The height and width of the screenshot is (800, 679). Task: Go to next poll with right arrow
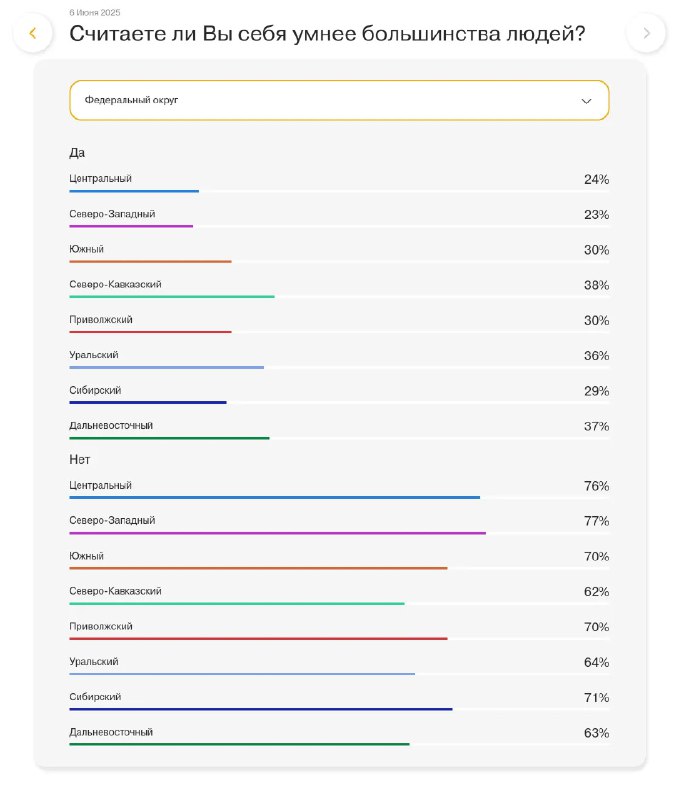coord(646,33)
